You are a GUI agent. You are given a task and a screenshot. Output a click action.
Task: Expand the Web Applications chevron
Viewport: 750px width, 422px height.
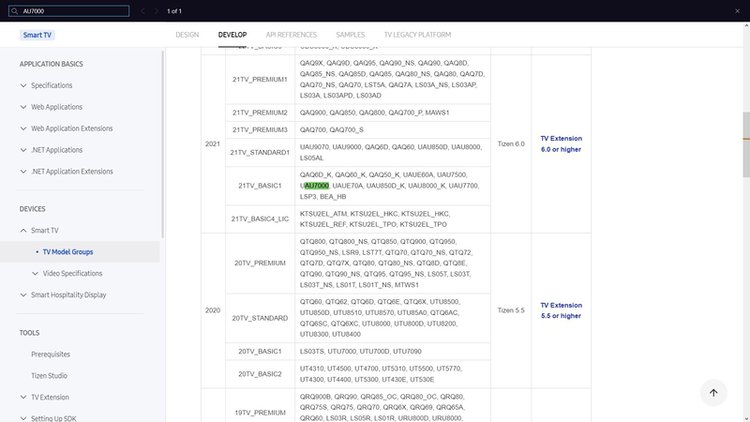(23, 107)
